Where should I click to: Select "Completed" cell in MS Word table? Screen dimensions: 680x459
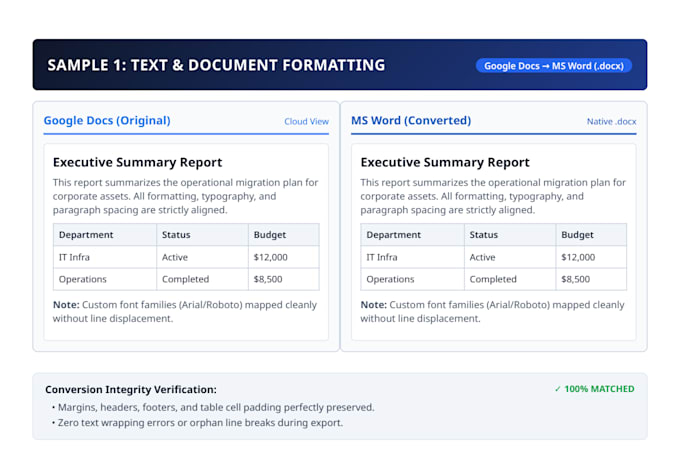[510, 279]
